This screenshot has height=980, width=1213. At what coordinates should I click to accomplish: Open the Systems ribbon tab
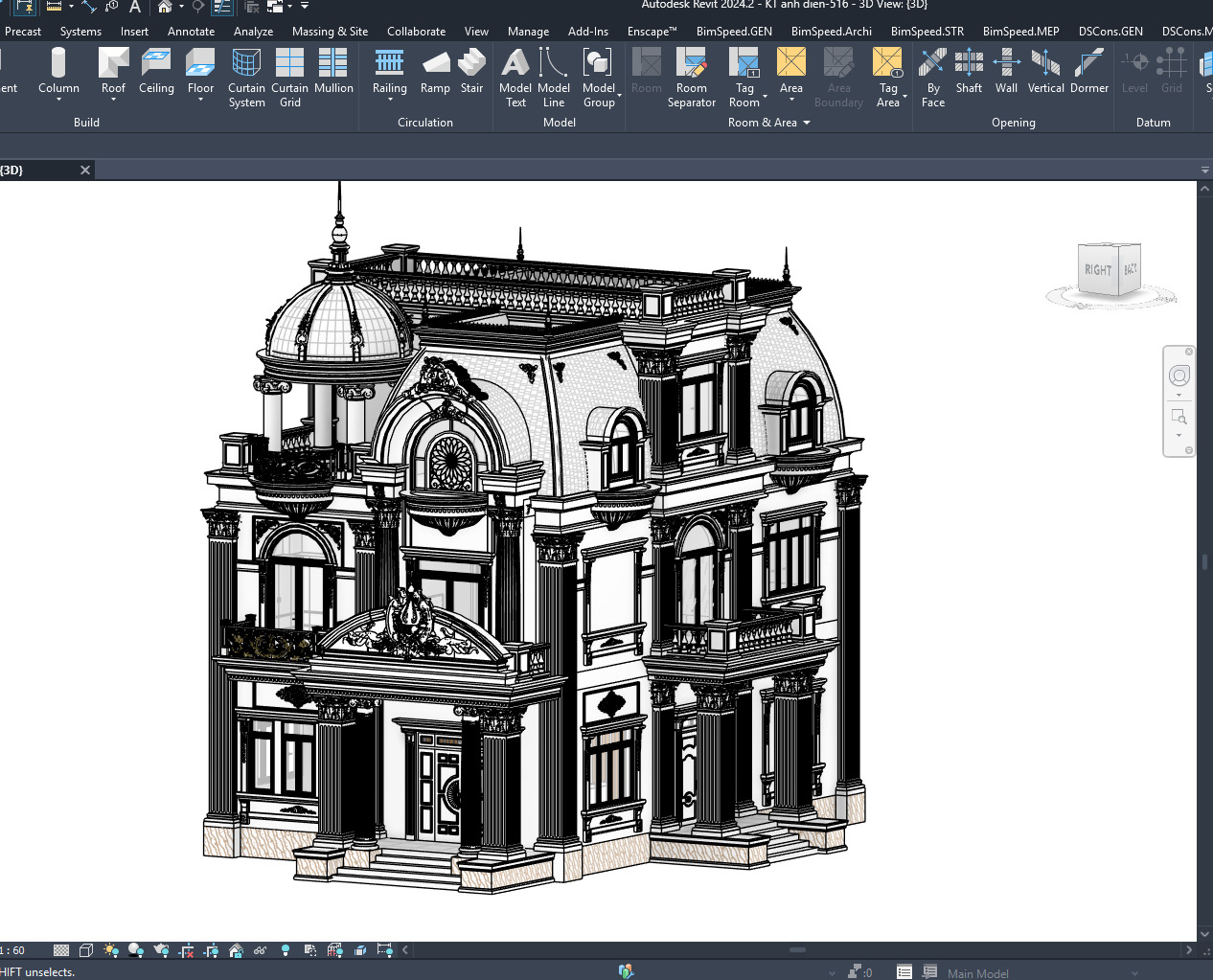tap(80, 32)
